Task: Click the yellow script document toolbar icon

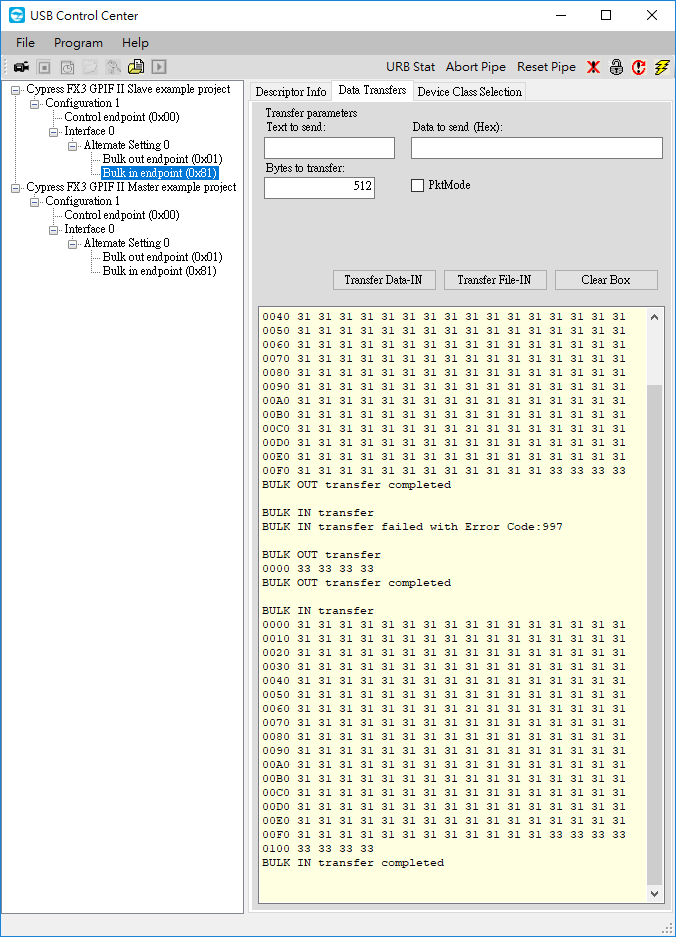Action: (x=136, y=66)
